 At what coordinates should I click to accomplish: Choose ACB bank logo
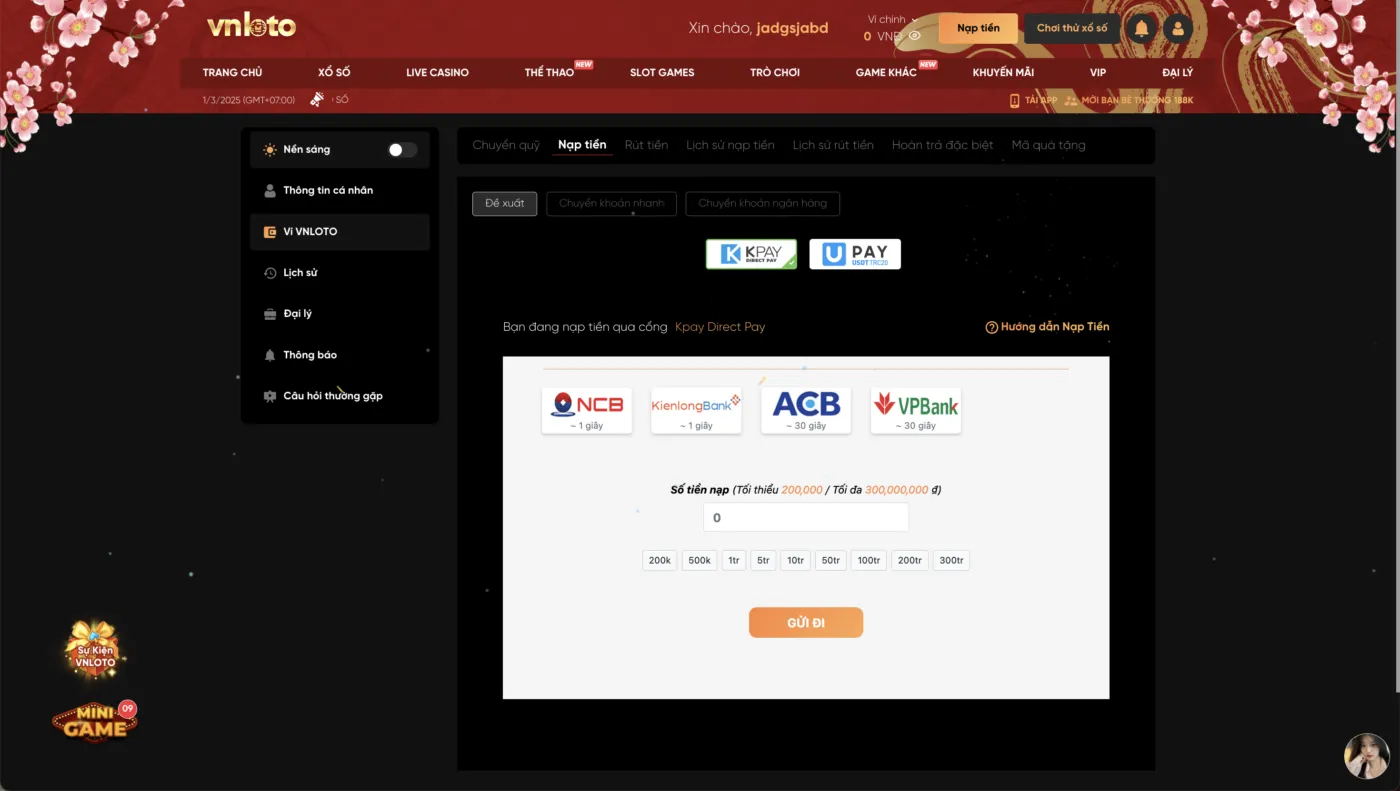click(806, 410)
